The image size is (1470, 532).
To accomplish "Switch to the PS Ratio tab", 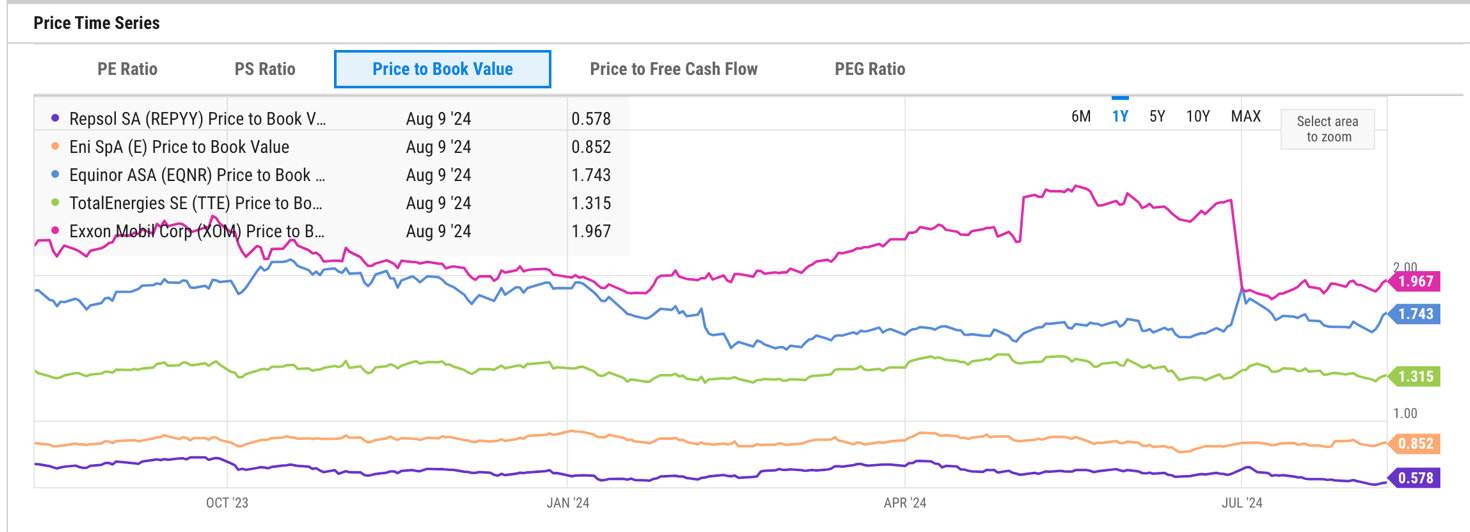I will point(265,69).
